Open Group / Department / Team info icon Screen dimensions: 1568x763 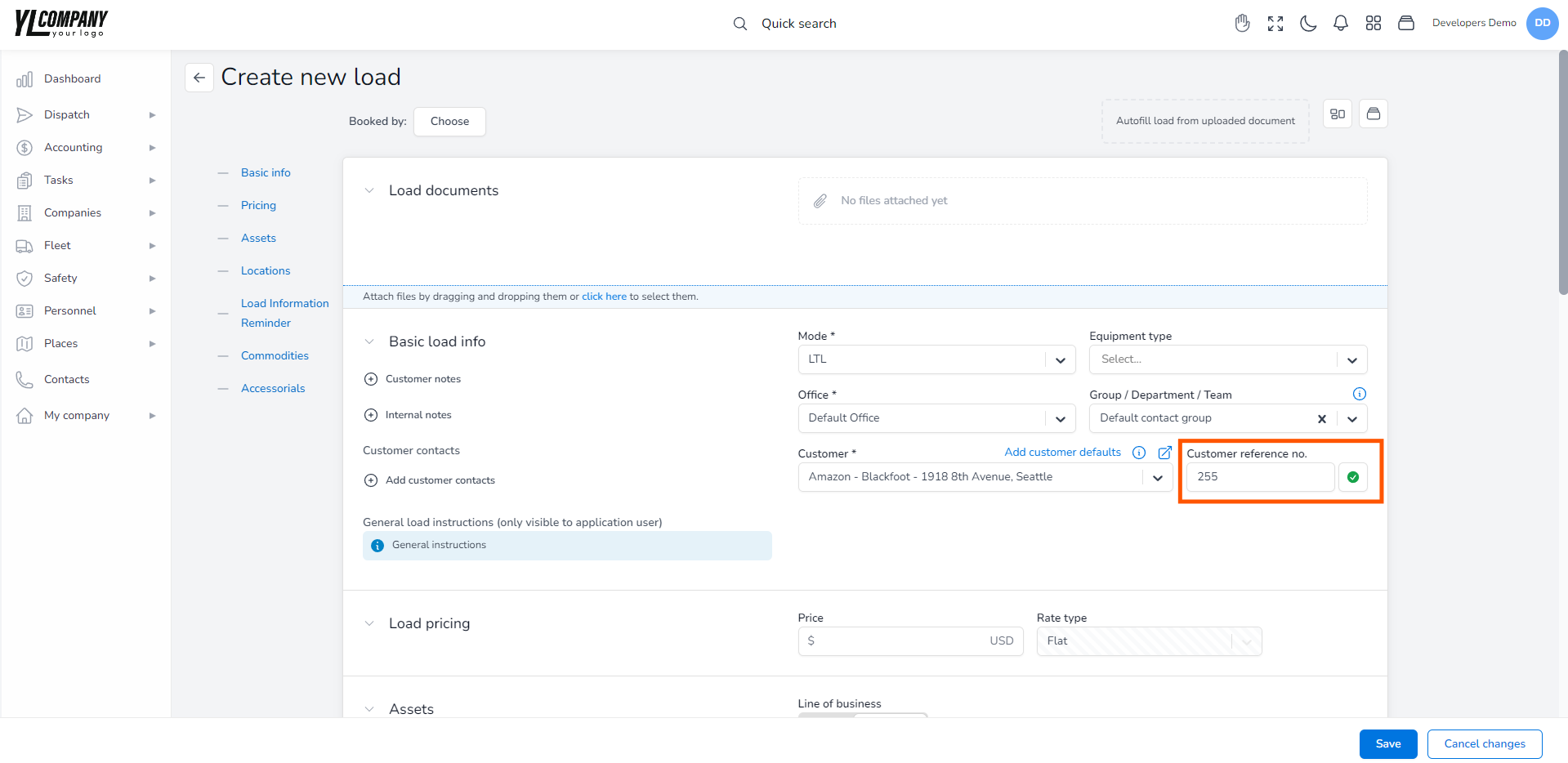click(1360, 394)
